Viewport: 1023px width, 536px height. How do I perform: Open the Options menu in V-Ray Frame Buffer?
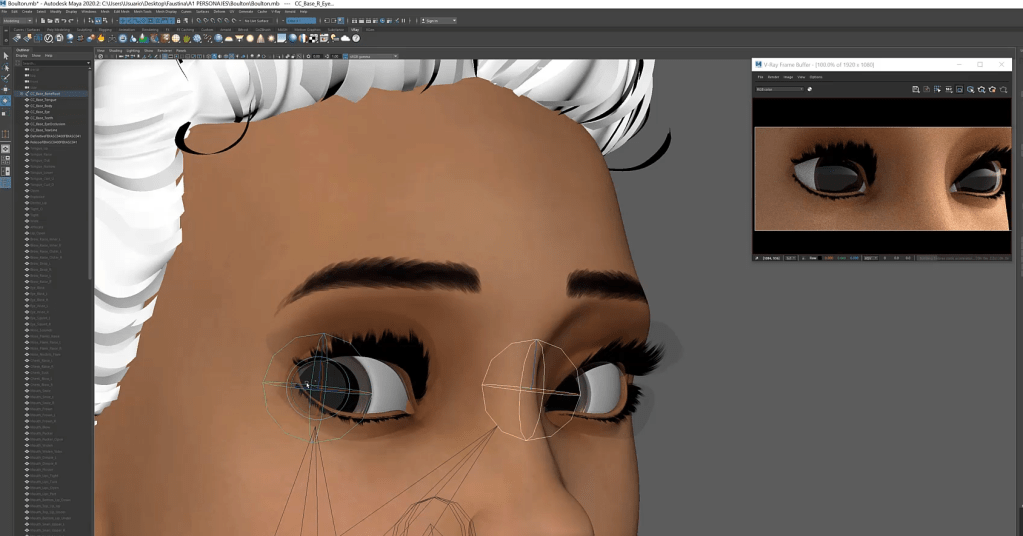tap(816, 77)
